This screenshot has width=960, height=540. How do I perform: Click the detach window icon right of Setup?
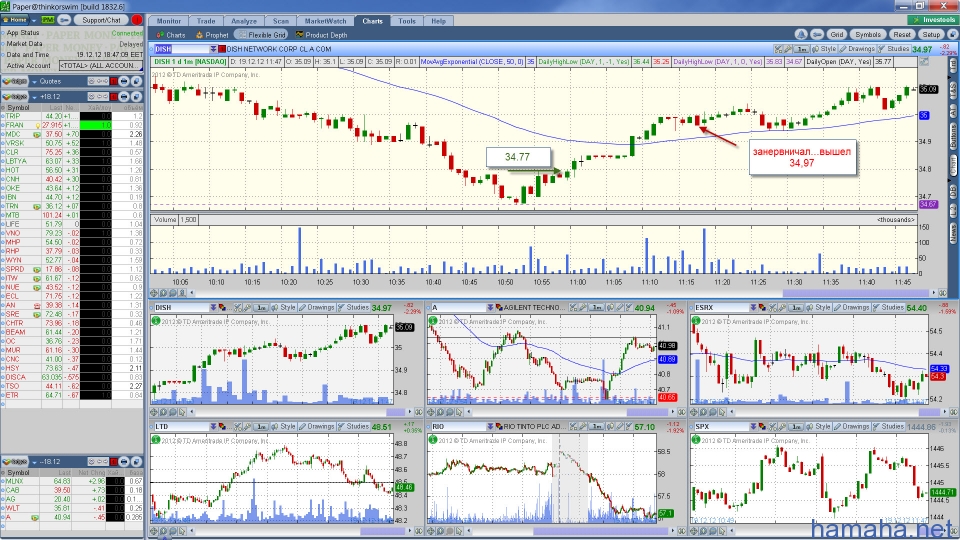(951, 35)
